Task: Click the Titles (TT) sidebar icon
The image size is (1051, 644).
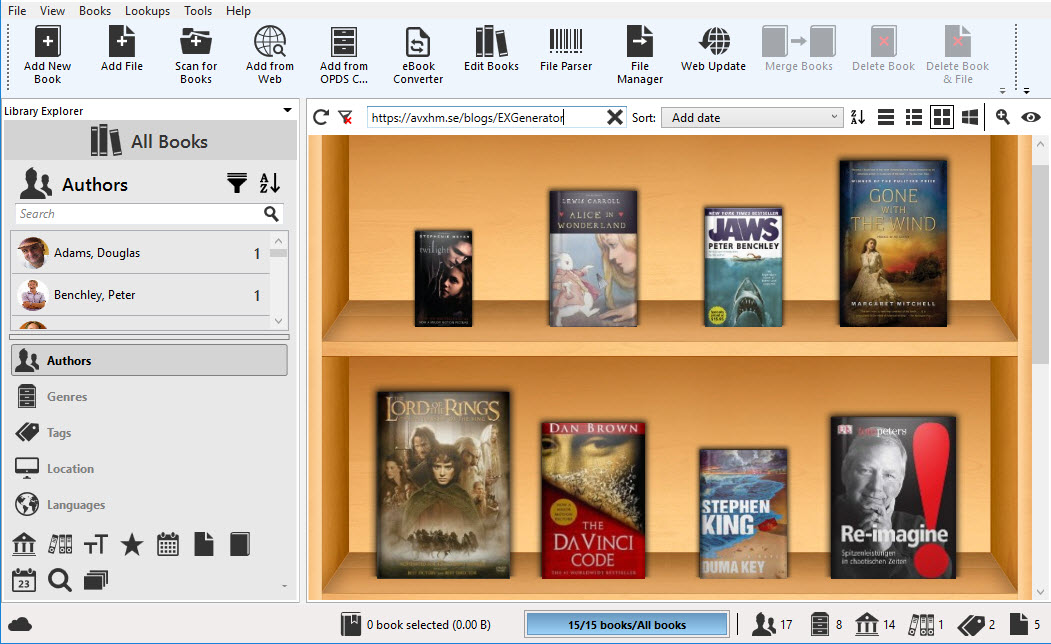Action: [x=96, y=544]
